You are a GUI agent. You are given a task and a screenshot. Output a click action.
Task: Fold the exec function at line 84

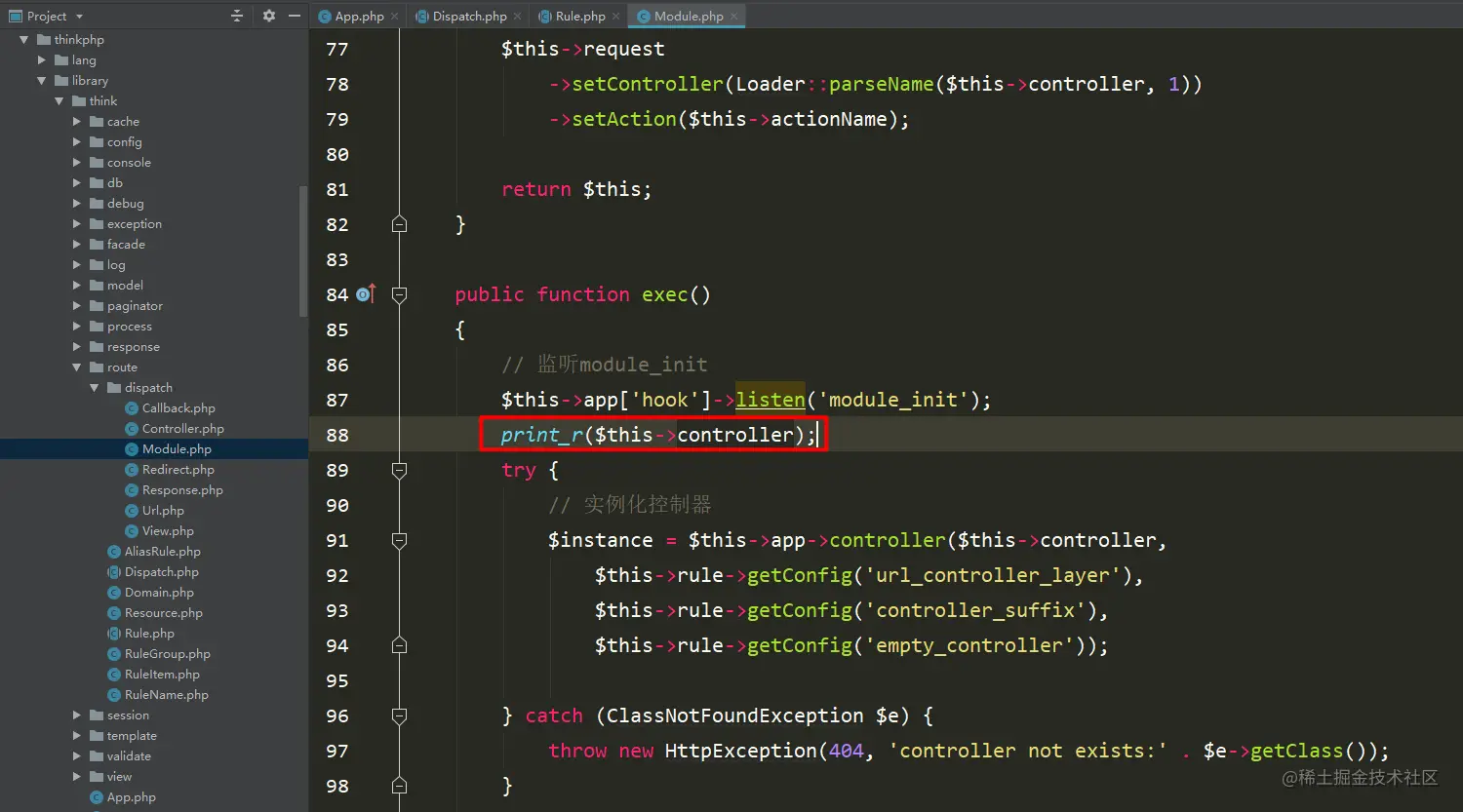tap(399, 294)
